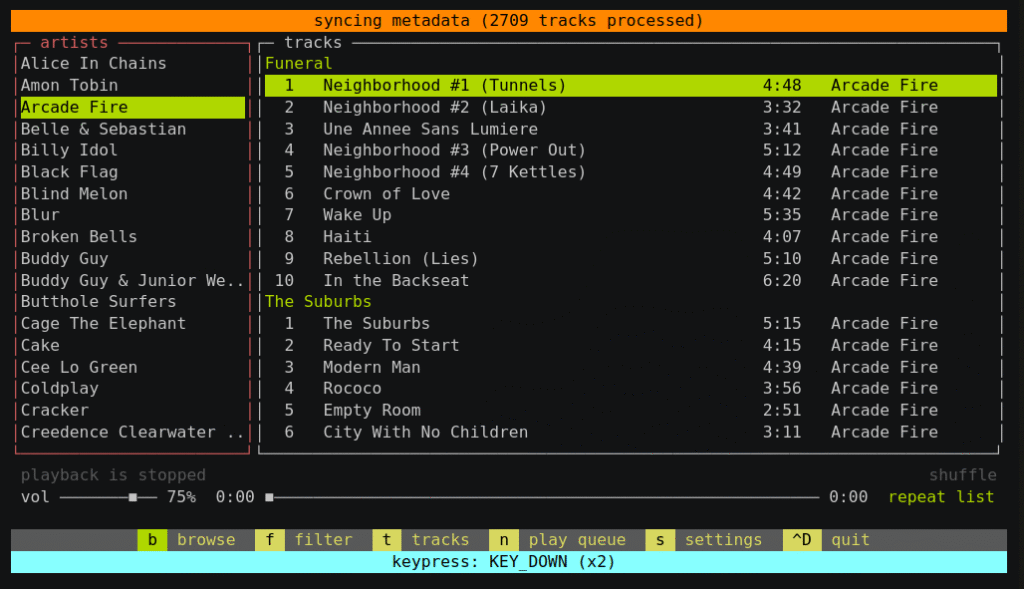Choose Blur in artists list
1024x589 pixels.
(133, 215)
